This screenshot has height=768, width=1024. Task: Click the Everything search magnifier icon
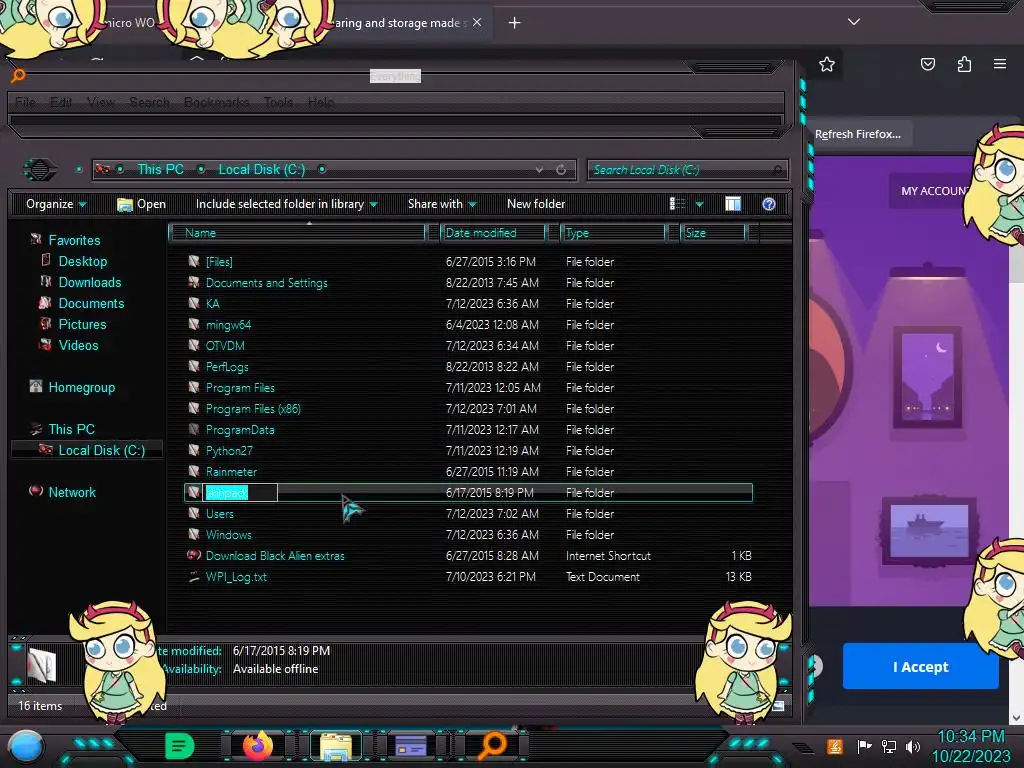(x=18, y=76)
